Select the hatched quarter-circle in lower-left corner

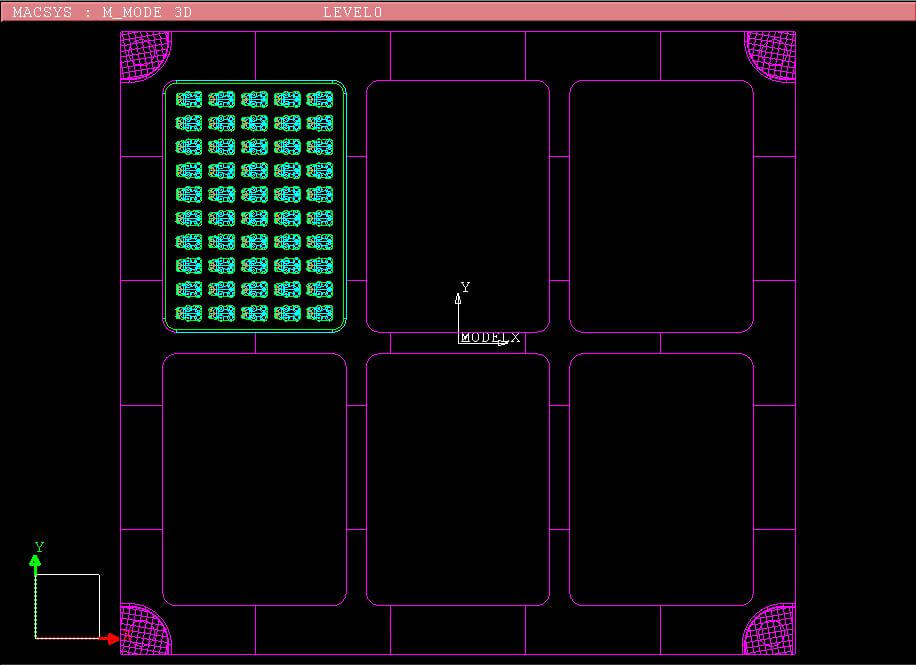(x=145, y=629)
